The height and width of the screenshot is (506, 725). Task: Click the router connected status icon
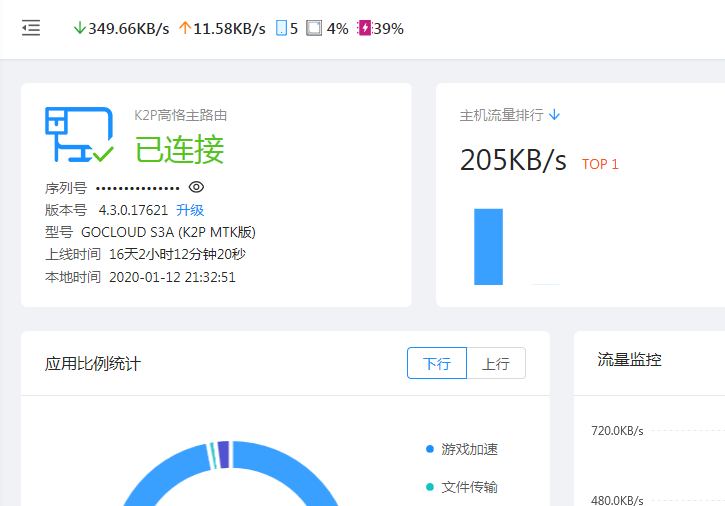point(78,135)
